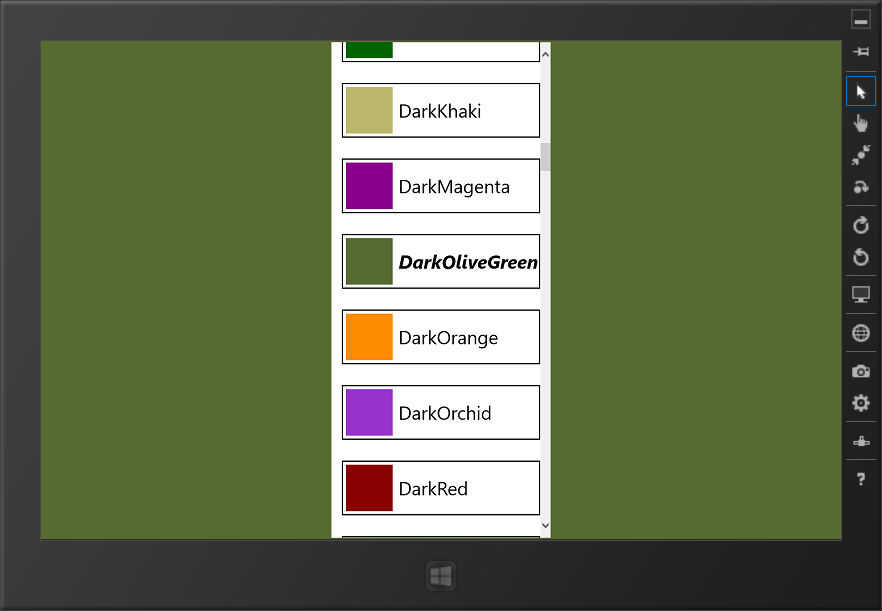The image size is (882, 611).
Task: Click scroll up arrow in color list
Action: click(x=545, y=55)
